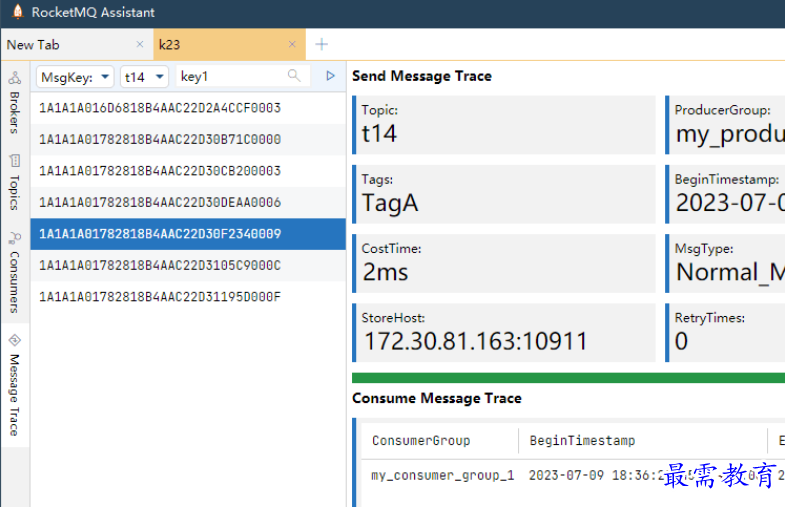Select message 1A1A1A01782818B4AAC22D30CB200003
The image size is (785, 507).
(x=188, y=171)
